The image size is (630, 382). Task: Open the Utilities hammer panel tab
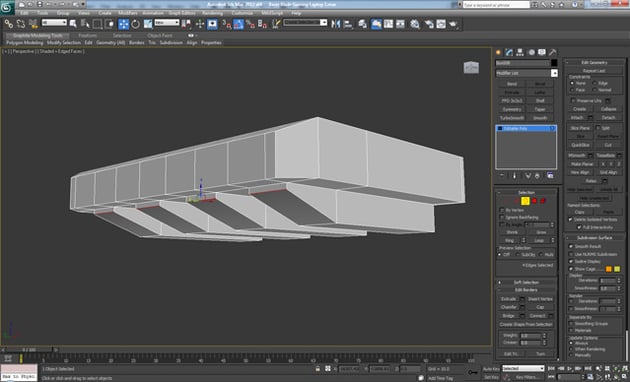point(553,52)
